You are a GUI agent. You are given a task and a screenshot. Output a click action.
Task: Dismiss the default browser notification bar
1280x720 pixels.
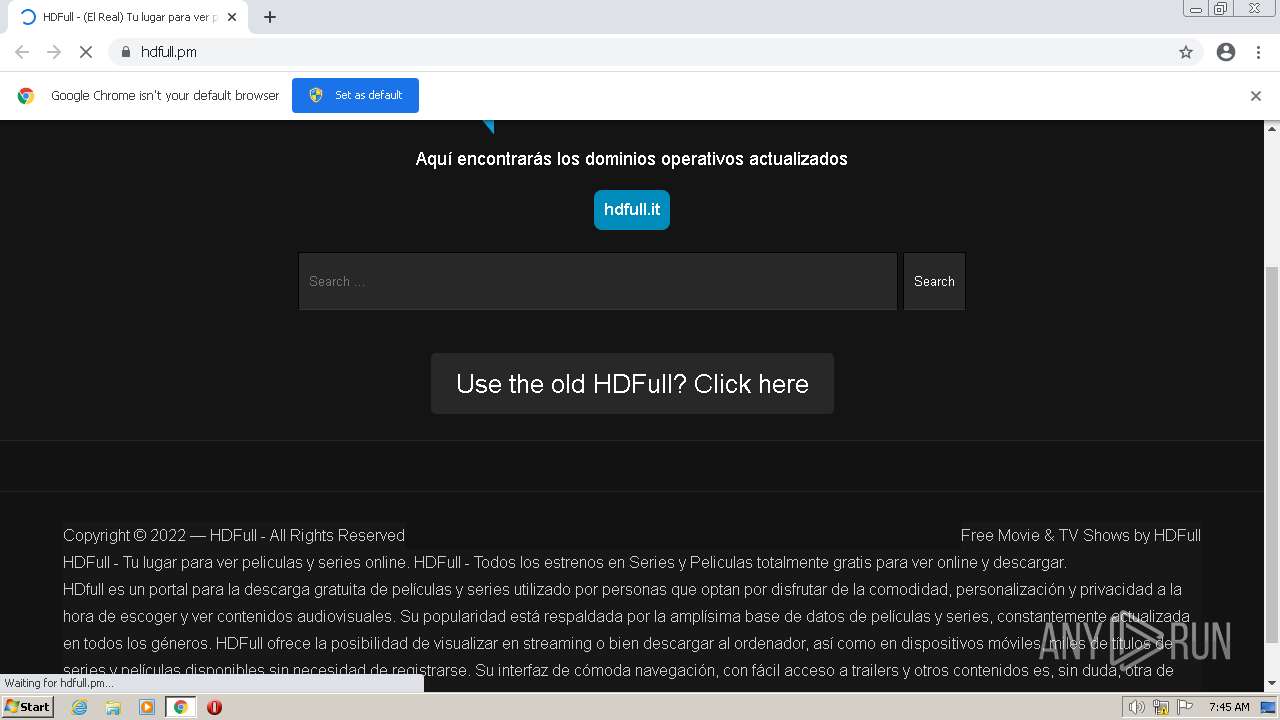click(1256, 96)
